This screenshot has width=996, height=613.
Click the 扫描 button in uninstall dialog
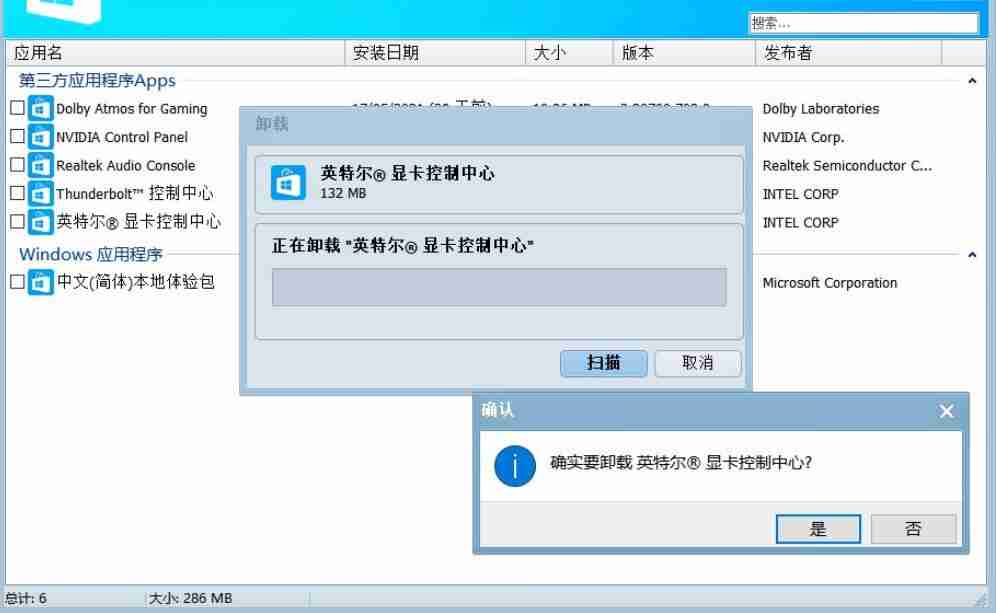point(603,363)
